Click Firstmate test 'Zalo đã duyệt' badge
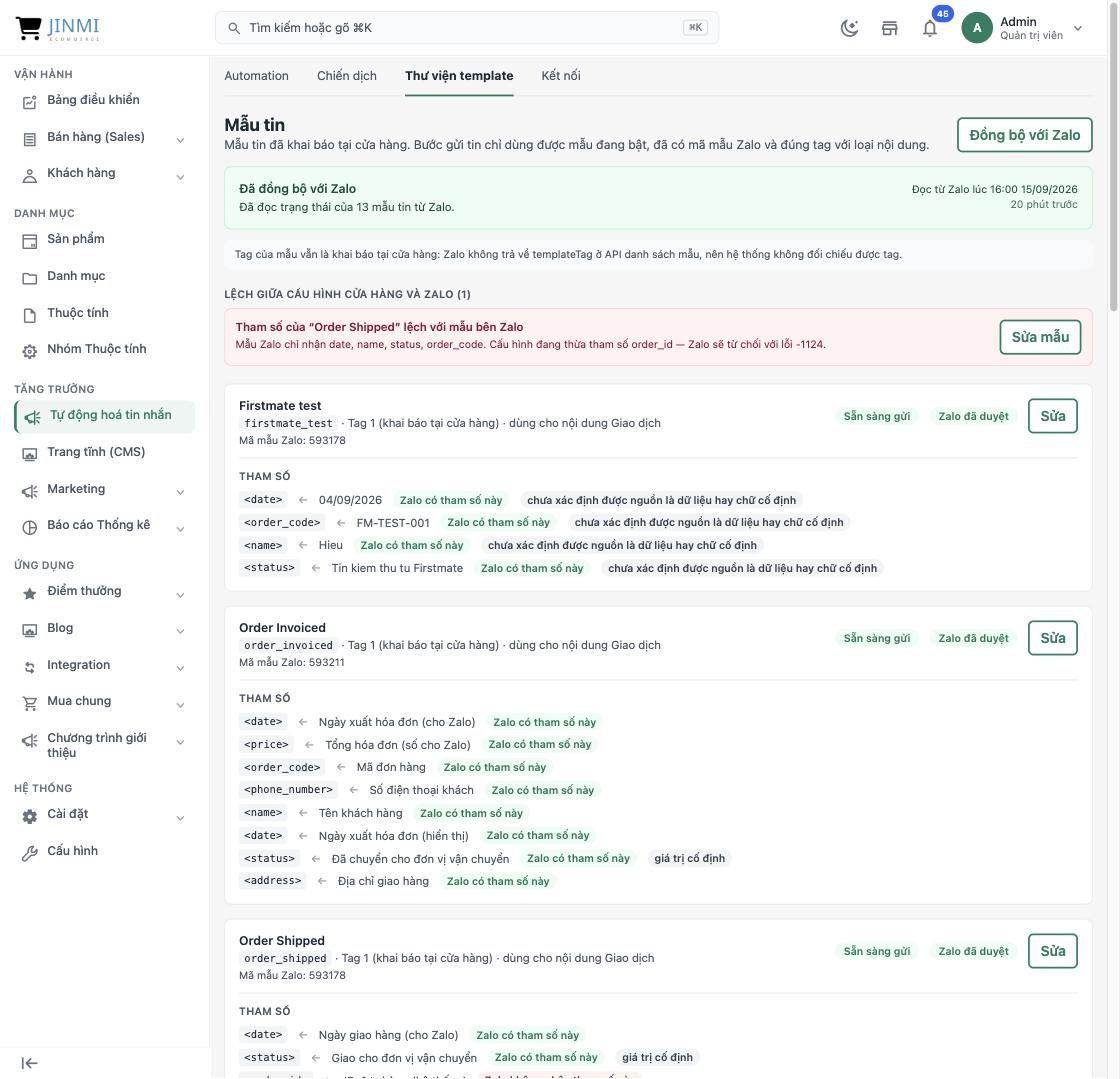1120x1079 pixels. coord(973,416)
